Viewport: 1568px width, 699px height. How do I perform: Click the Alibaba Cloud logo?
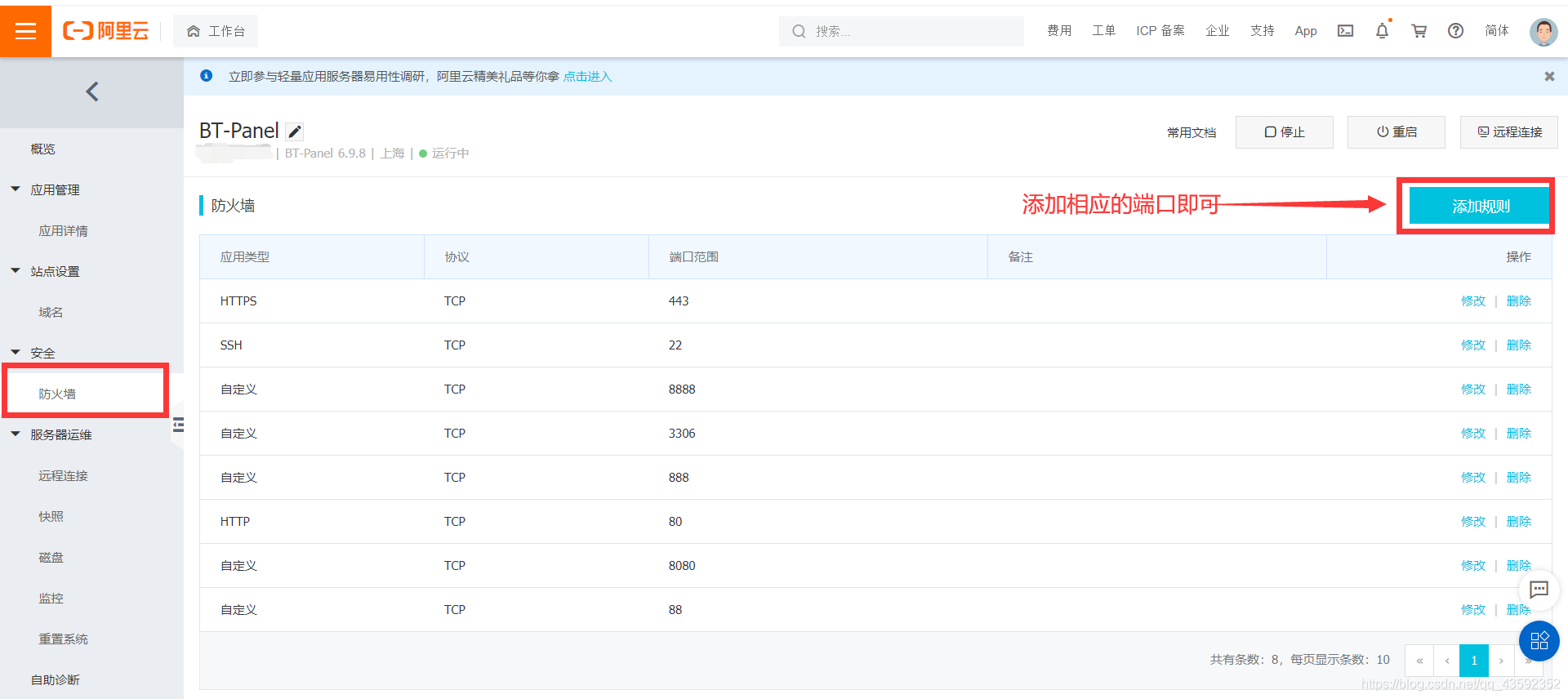tap(106, 31)
